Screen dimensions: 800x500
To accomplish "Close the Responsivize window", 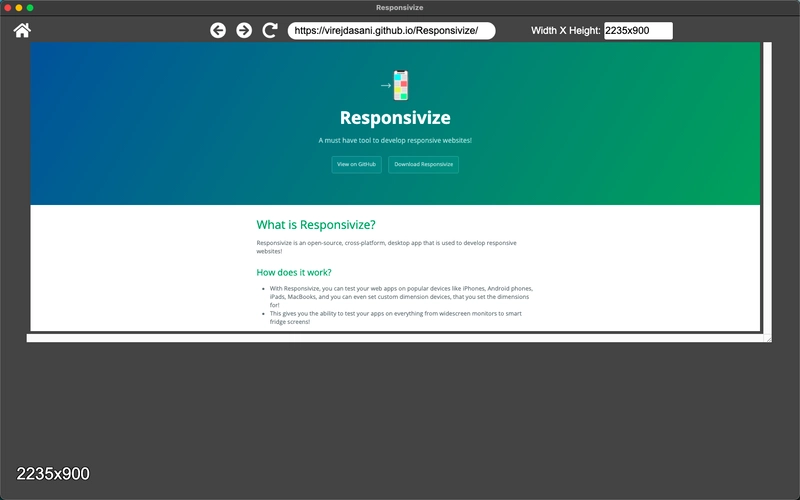I will tap(8, 8).
